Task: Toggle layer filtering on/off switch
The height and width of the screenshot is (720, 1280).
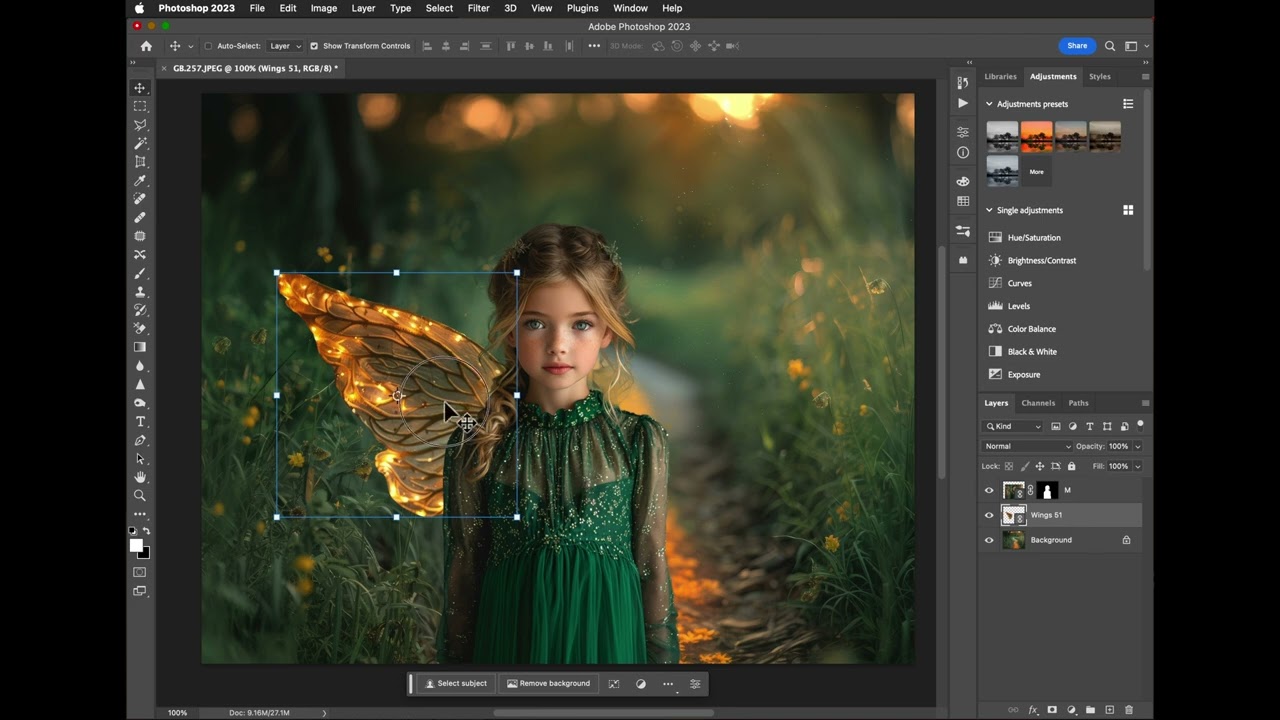Action: 1140,425
